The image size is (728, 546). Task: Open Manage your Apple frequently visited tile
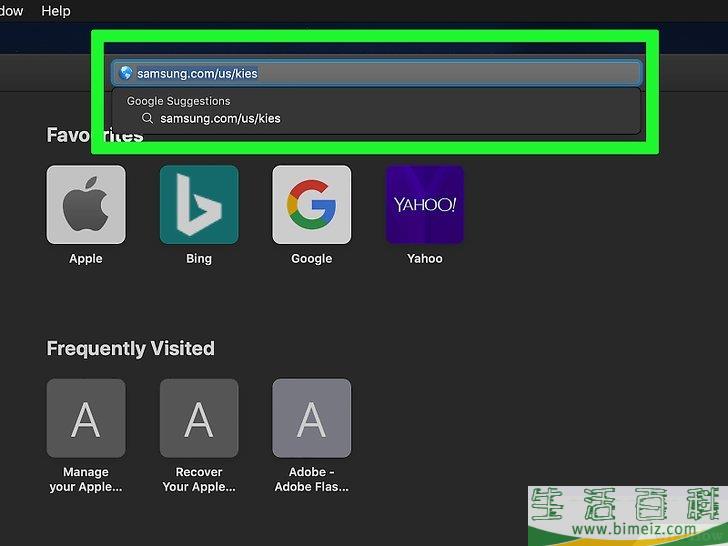point(86,418)
